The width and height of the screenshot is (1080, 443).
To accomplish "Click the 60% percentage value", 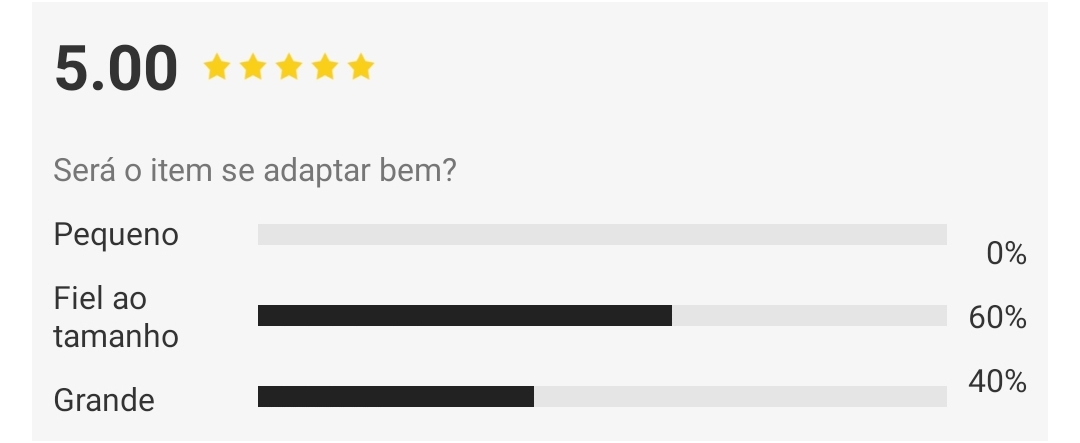I will (x=997, y=318).
